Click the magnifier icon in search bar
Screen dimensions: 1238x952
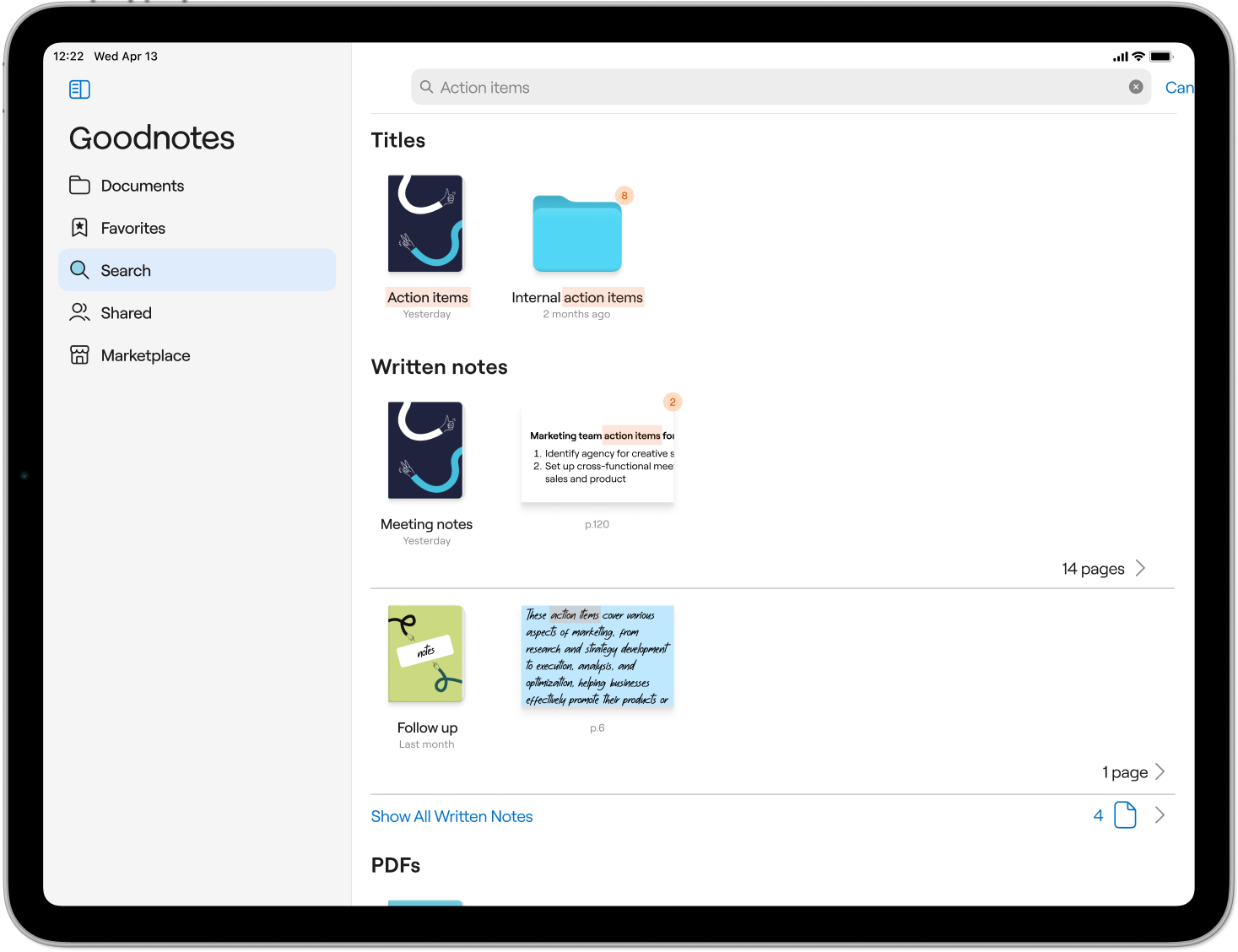click(x=427, y=87)
